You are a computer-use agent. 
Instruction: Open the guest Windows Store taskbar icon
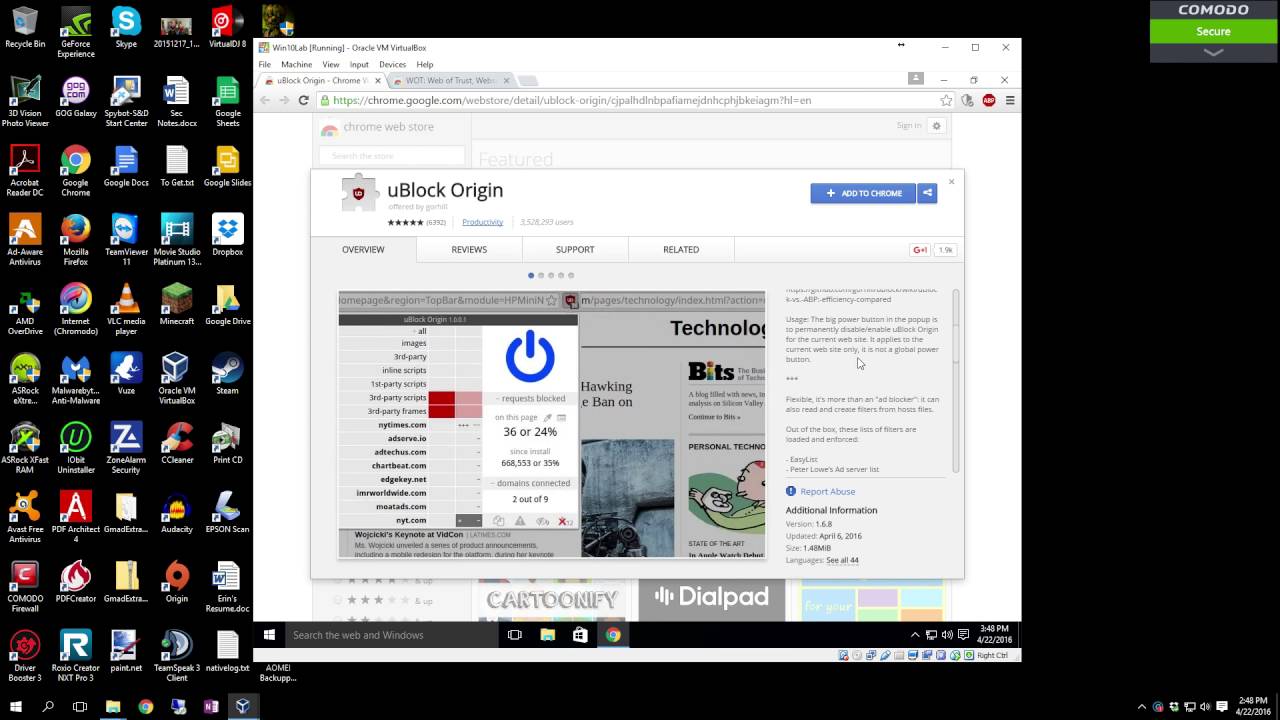[x=580, y=634]
